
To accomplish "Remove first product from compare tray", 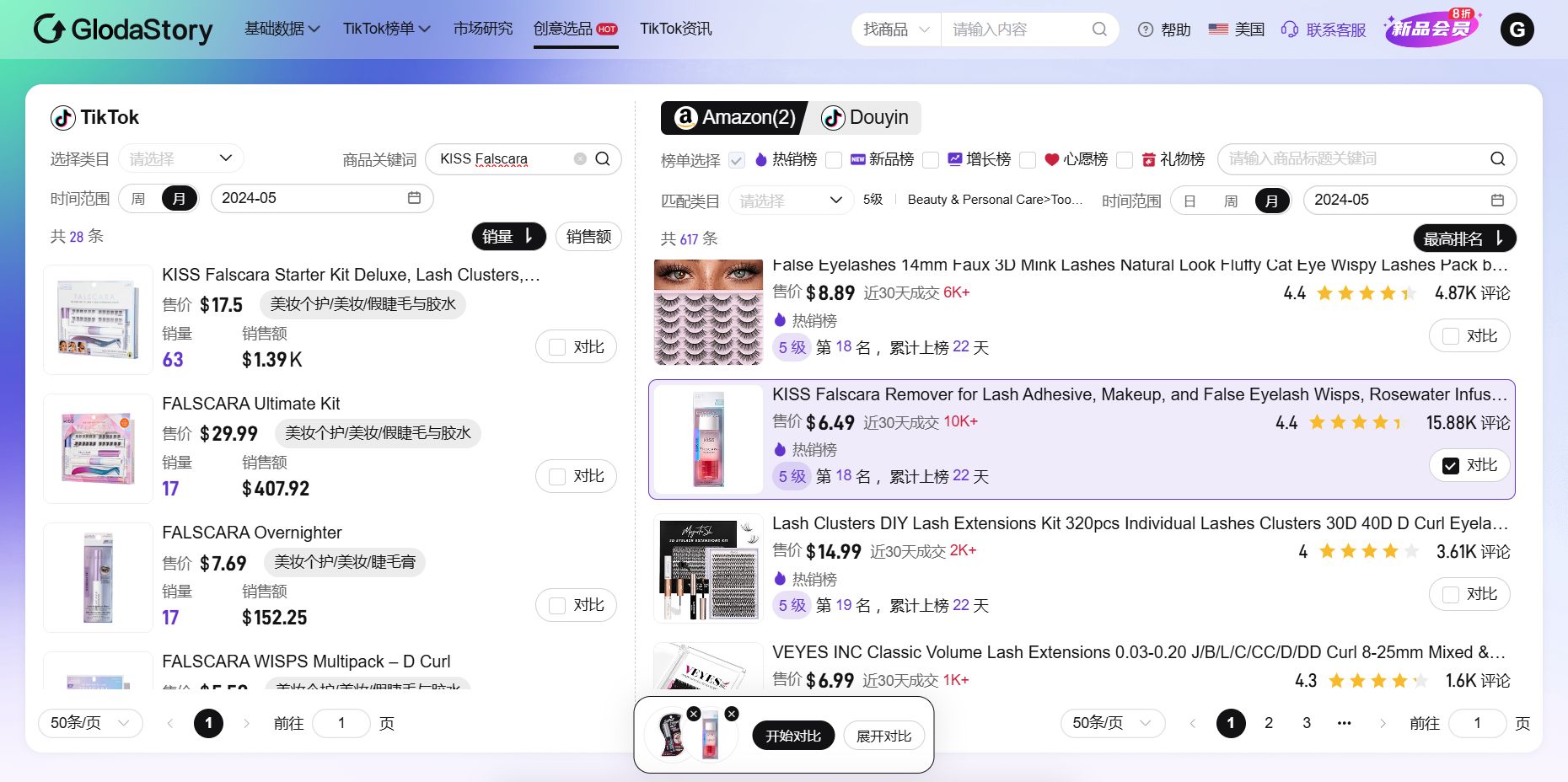I will pos(694,714).
